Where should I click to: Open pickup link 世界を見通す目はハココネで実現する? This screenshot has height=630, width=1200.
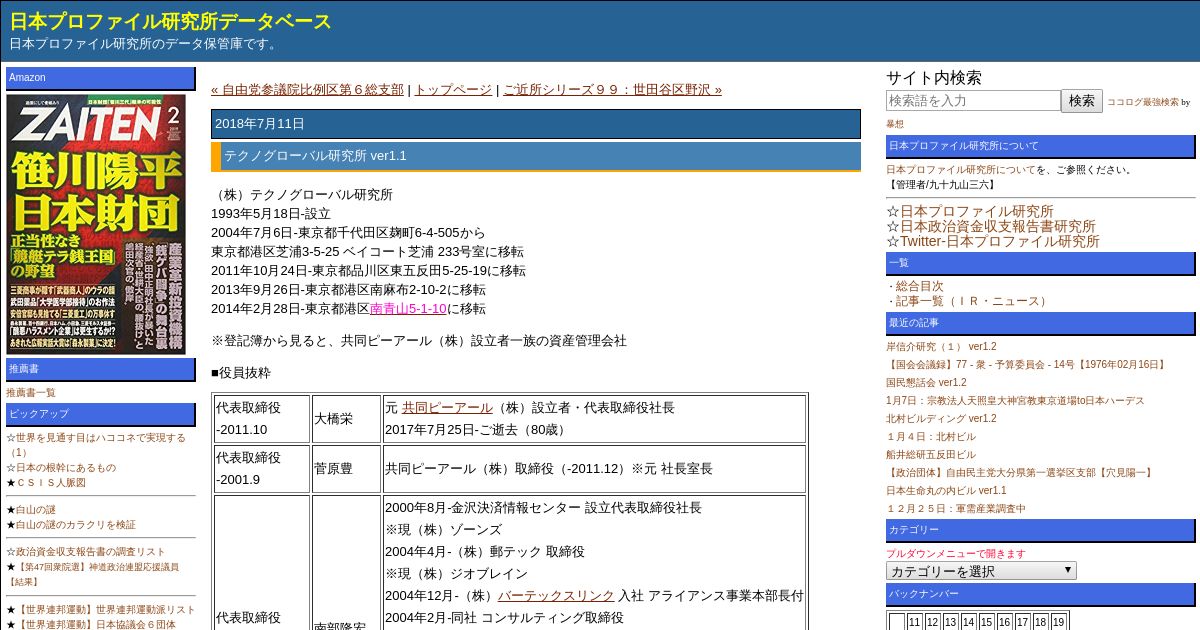tap(96, 444)
